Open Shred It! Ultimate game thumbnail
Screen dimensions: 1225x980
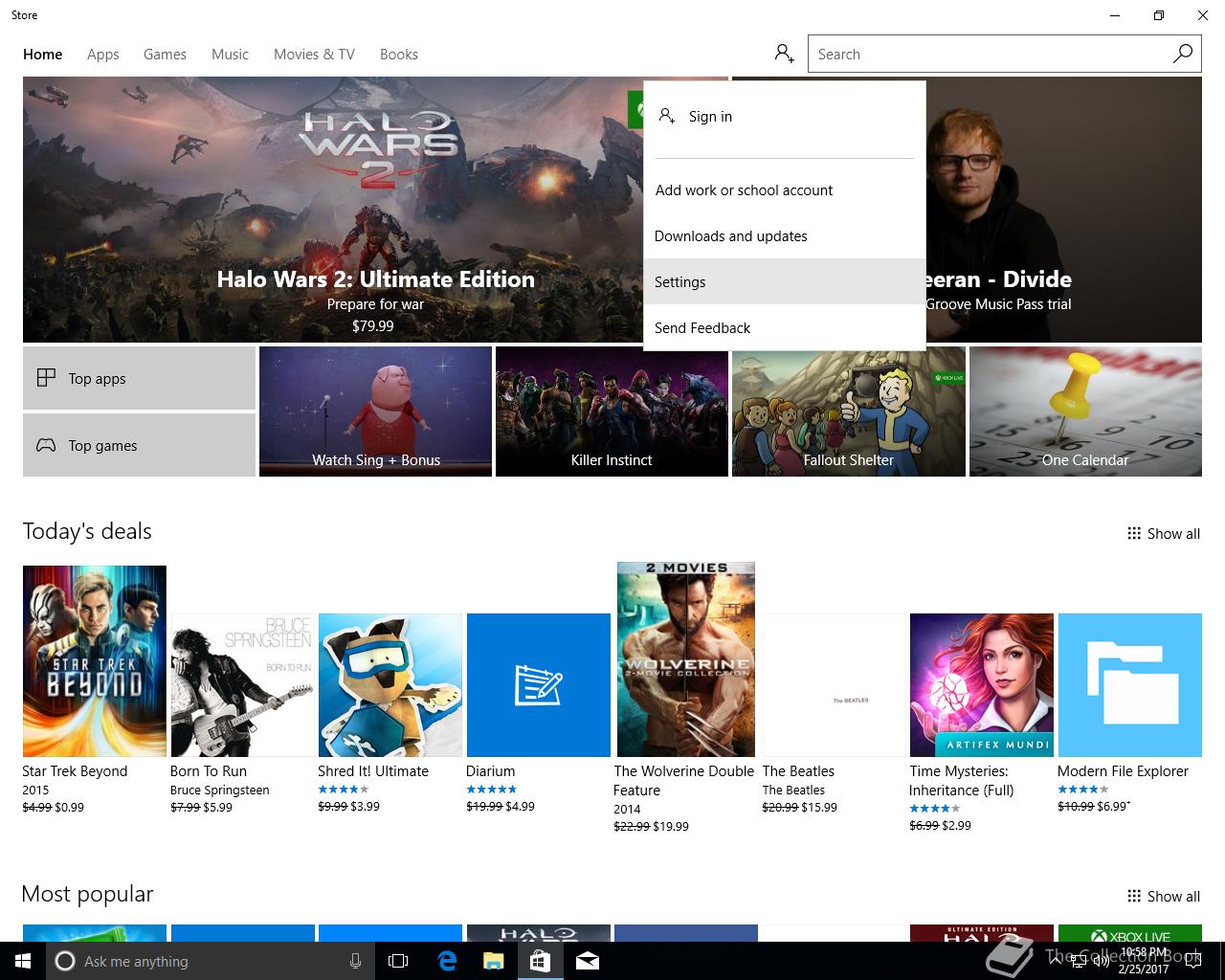coord(390,685)
